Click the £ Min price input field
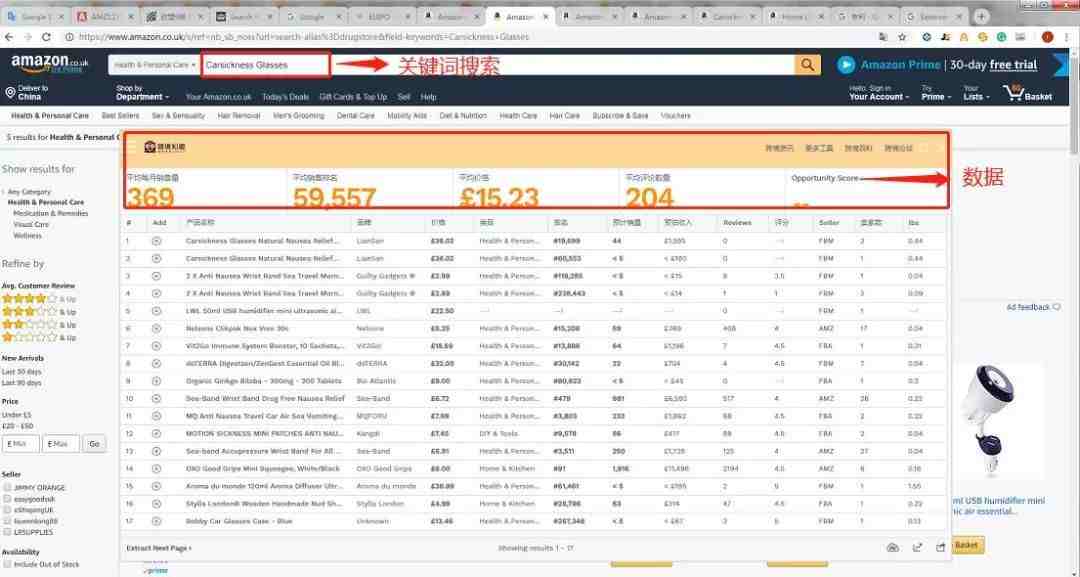 pos(21,444)
